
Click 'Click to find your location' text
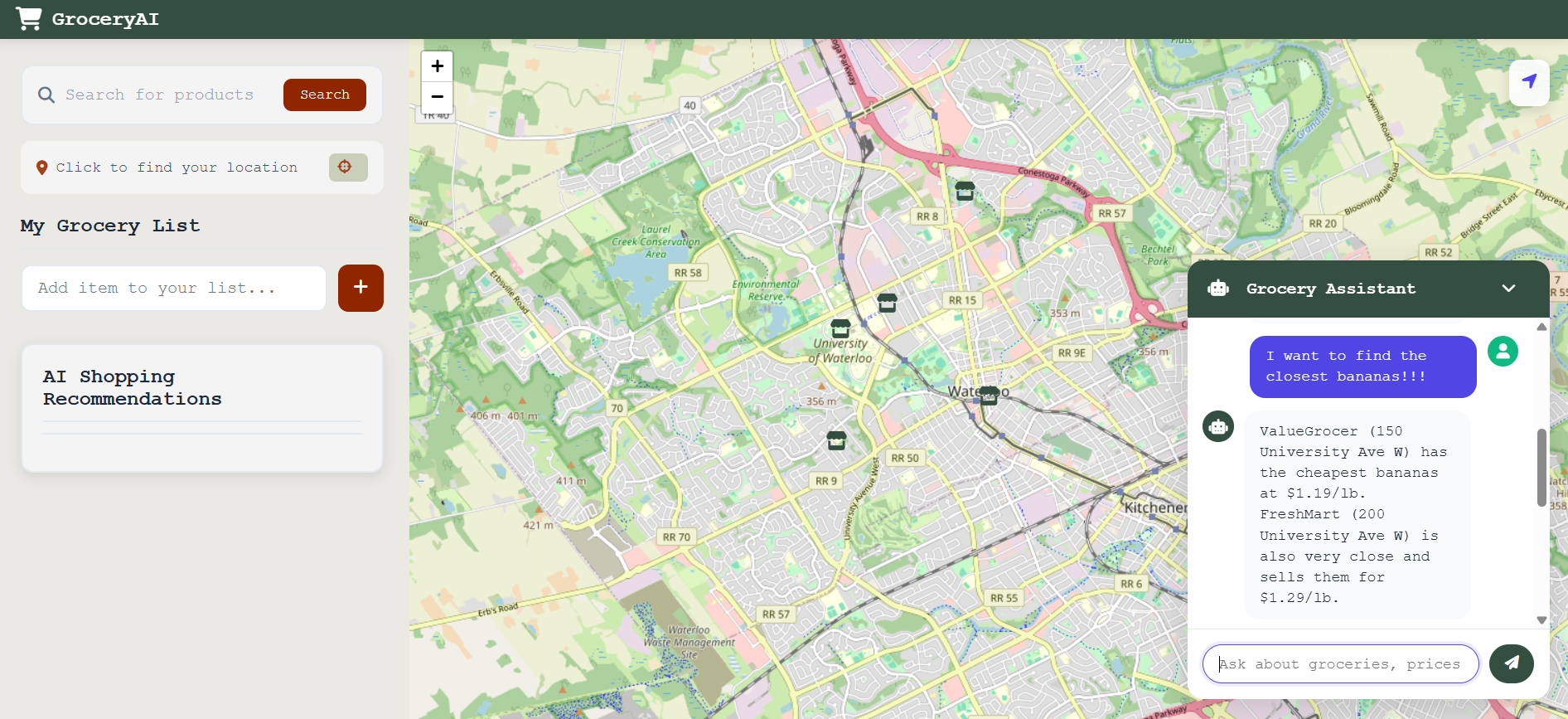pyautogui.click(x=177, y=168)
